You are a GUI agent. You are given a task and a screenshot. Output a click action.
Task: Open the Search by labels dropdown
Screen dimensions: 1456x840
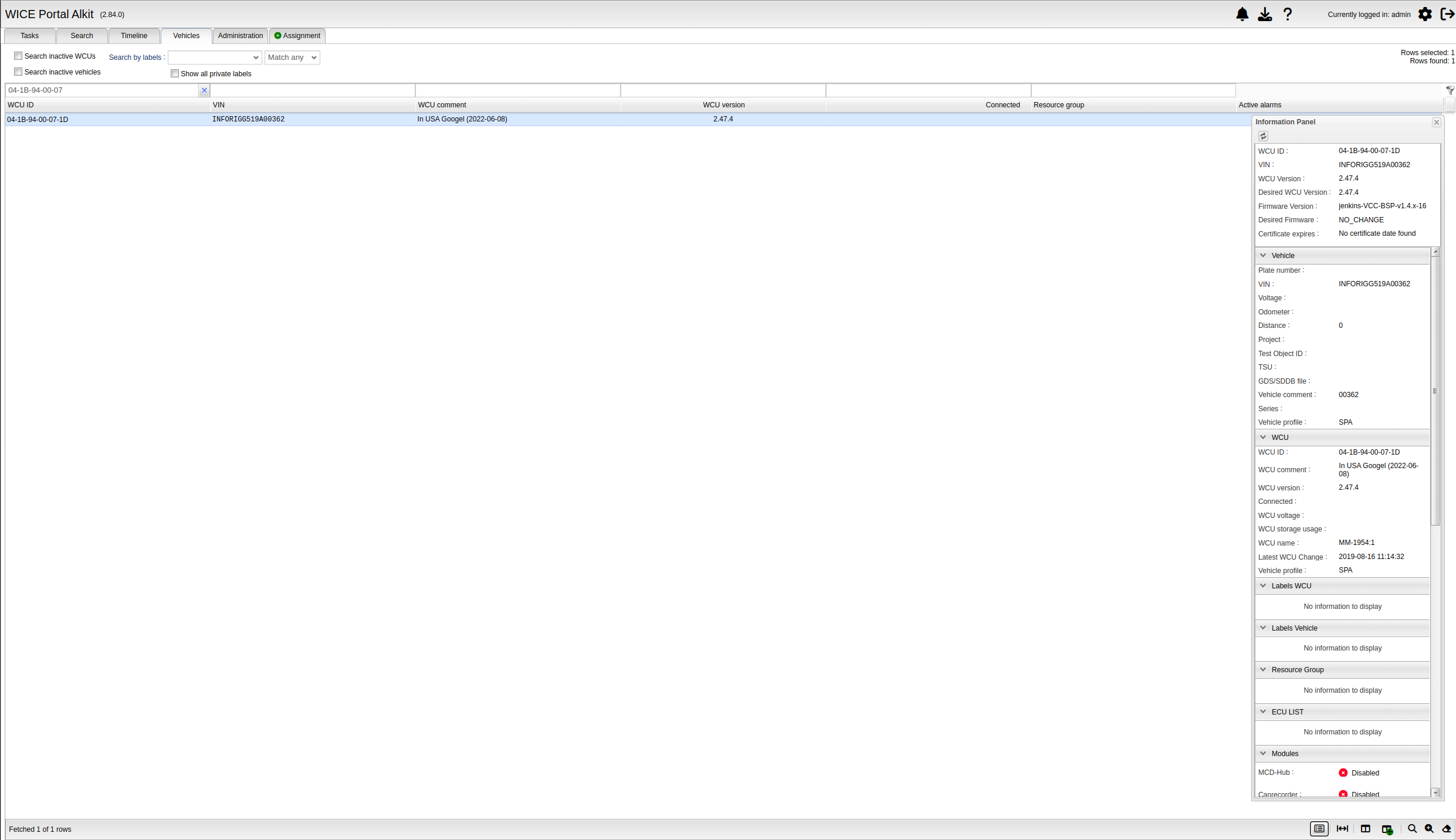click(x=215, y=57)
